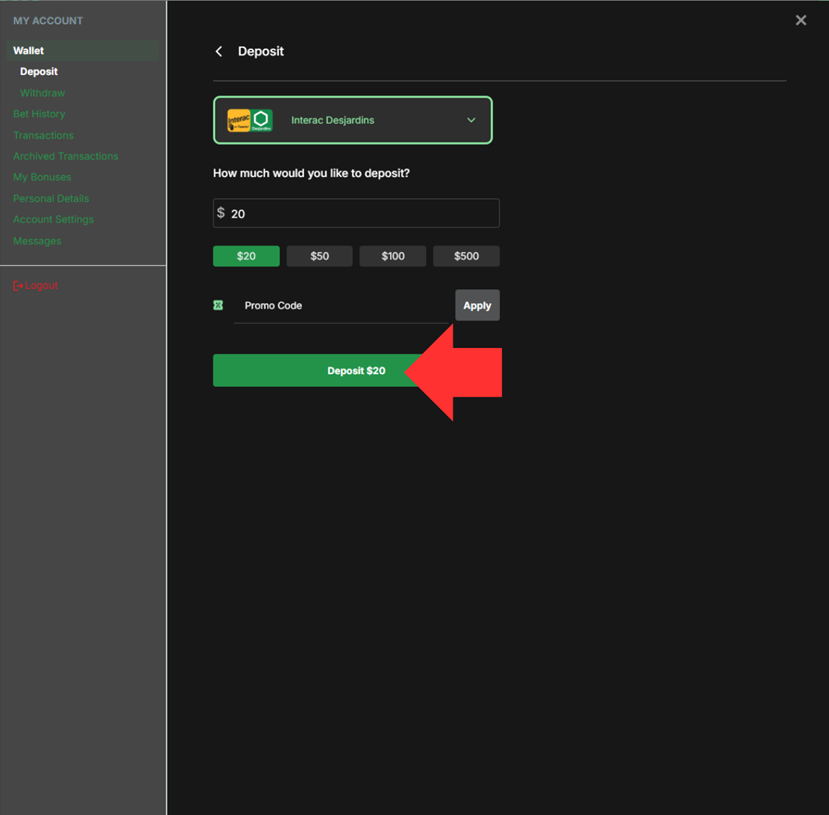Select the $50 preset amount
The width and height of the screenshot is (829, 815).
coord(319,256)
